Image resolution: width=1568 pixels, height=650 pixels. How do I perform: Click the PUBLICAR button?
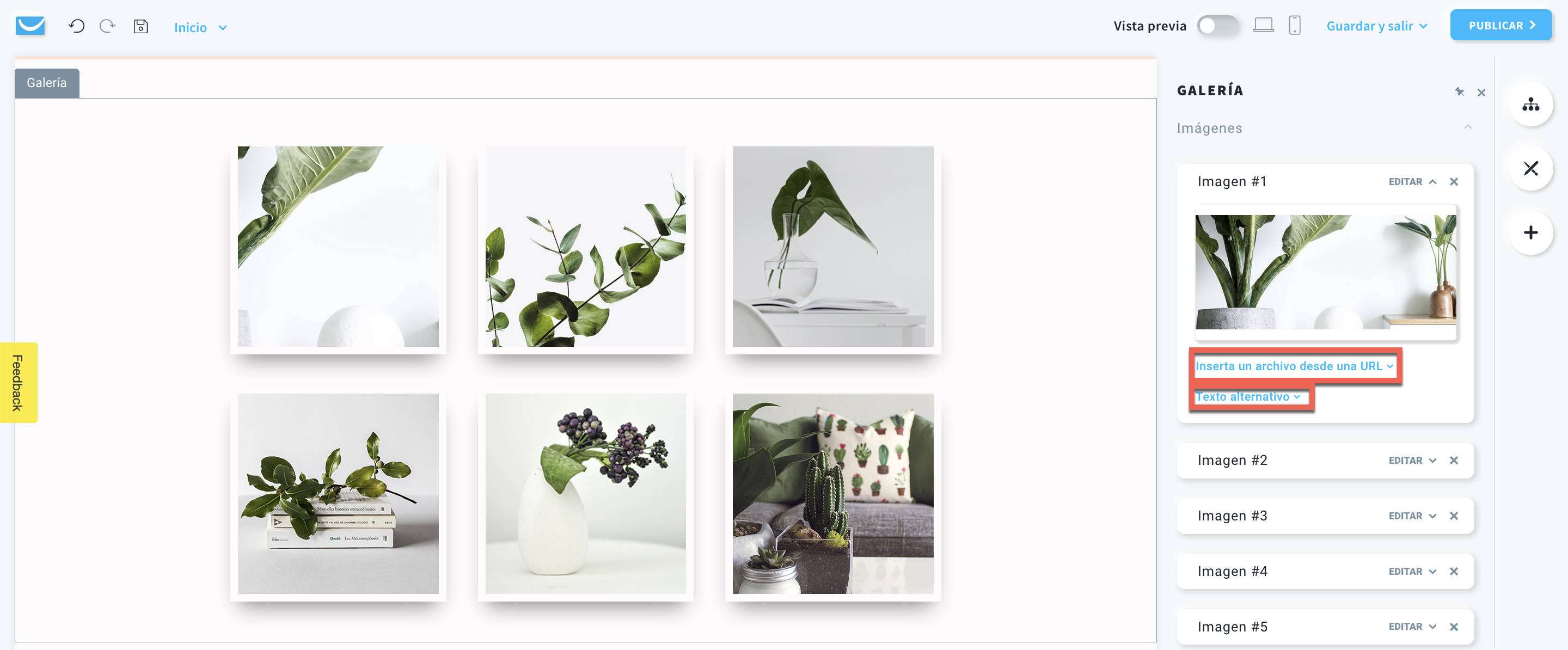[1500, 25]
